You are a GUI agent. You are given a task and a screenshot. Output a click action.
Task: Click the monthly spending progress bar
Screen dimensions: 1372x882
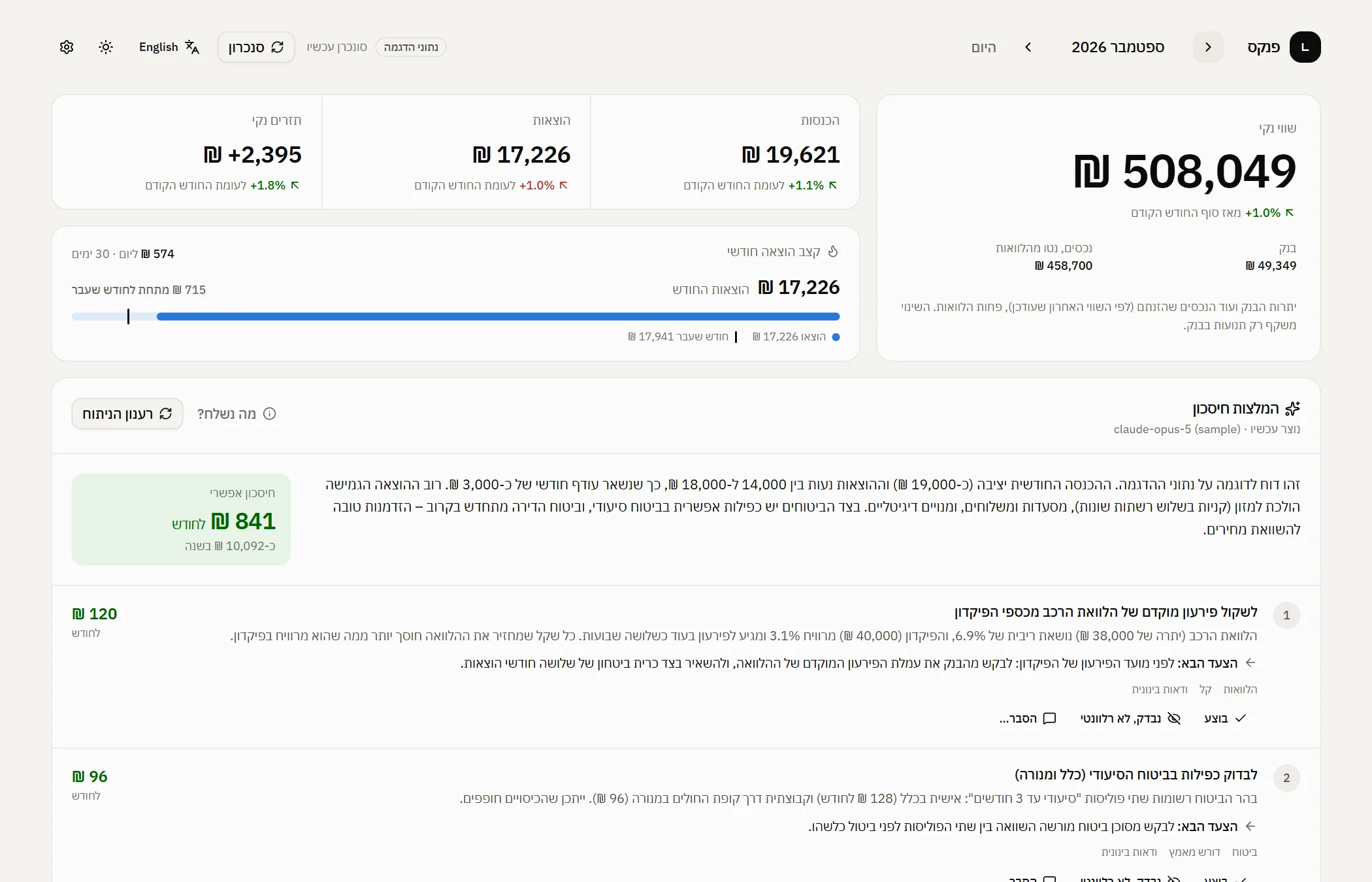click(x=455, y=317)
